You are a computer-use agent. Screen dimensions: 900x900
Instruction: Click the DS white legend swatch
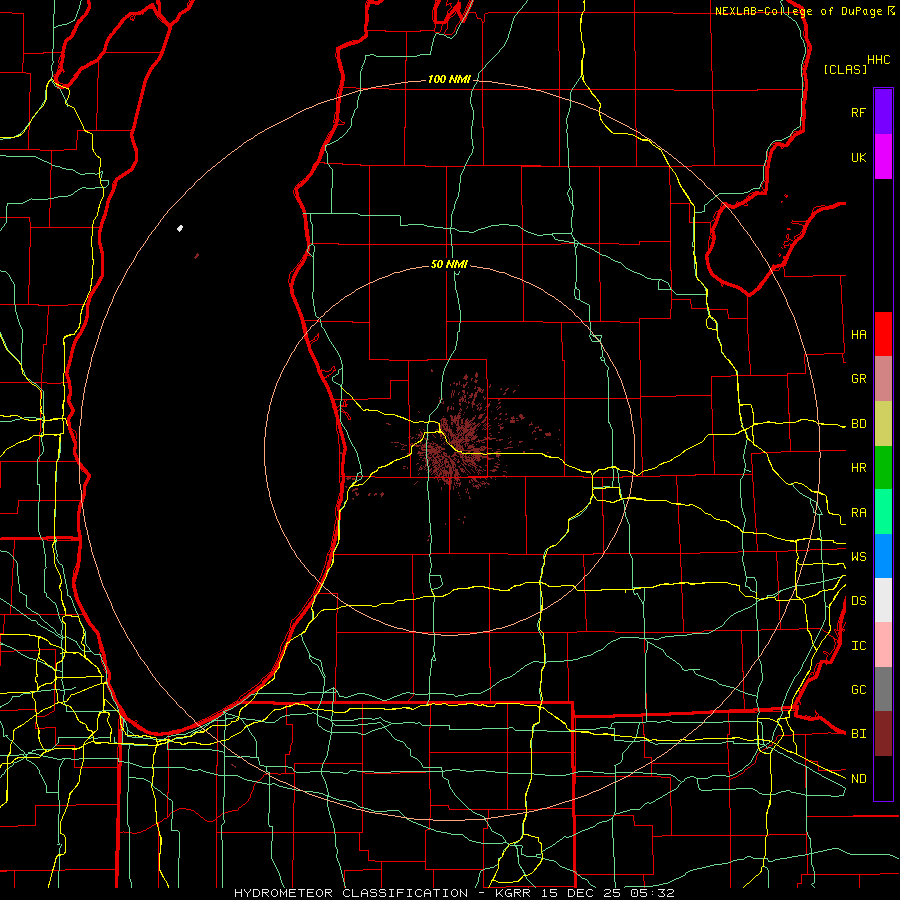[883, 600]
